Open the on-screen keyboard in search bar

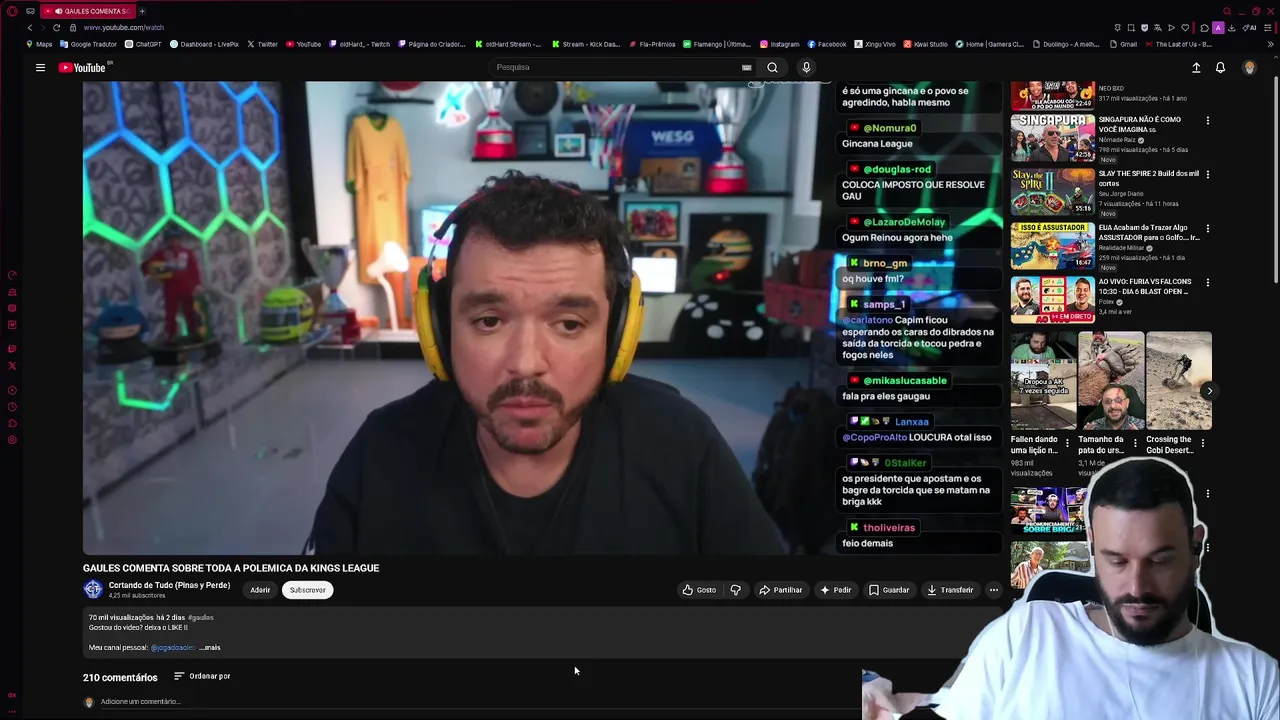tap(746, 67)
